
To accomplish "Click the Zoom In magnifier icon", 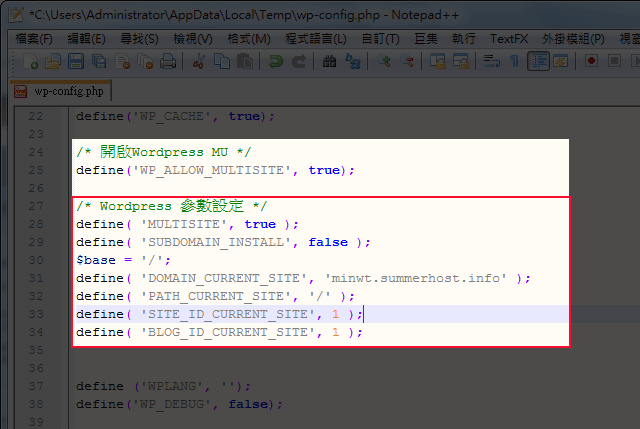I will tap(384, 62).
